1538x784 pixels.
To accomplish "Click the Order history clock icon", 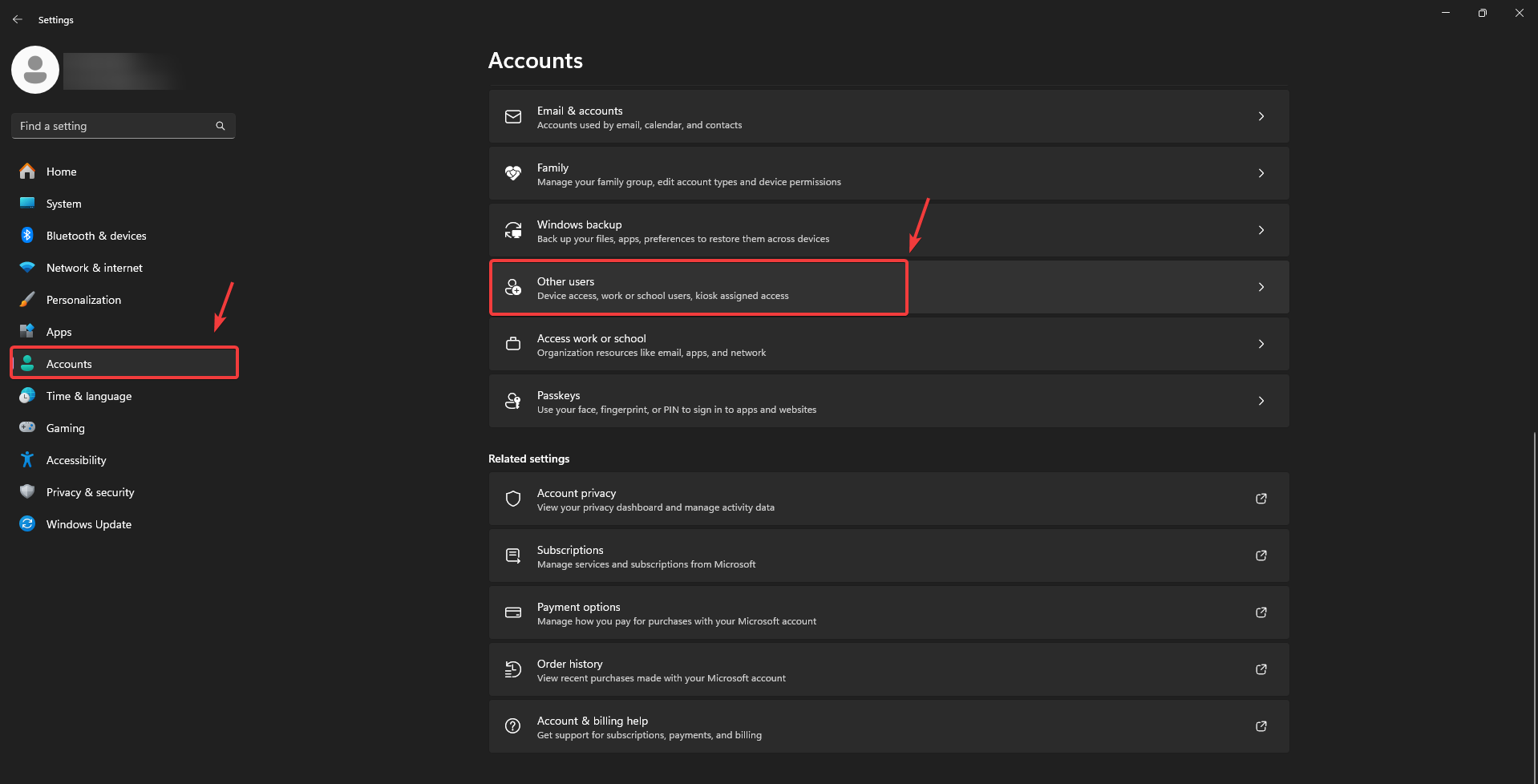I will click(513, 669).
